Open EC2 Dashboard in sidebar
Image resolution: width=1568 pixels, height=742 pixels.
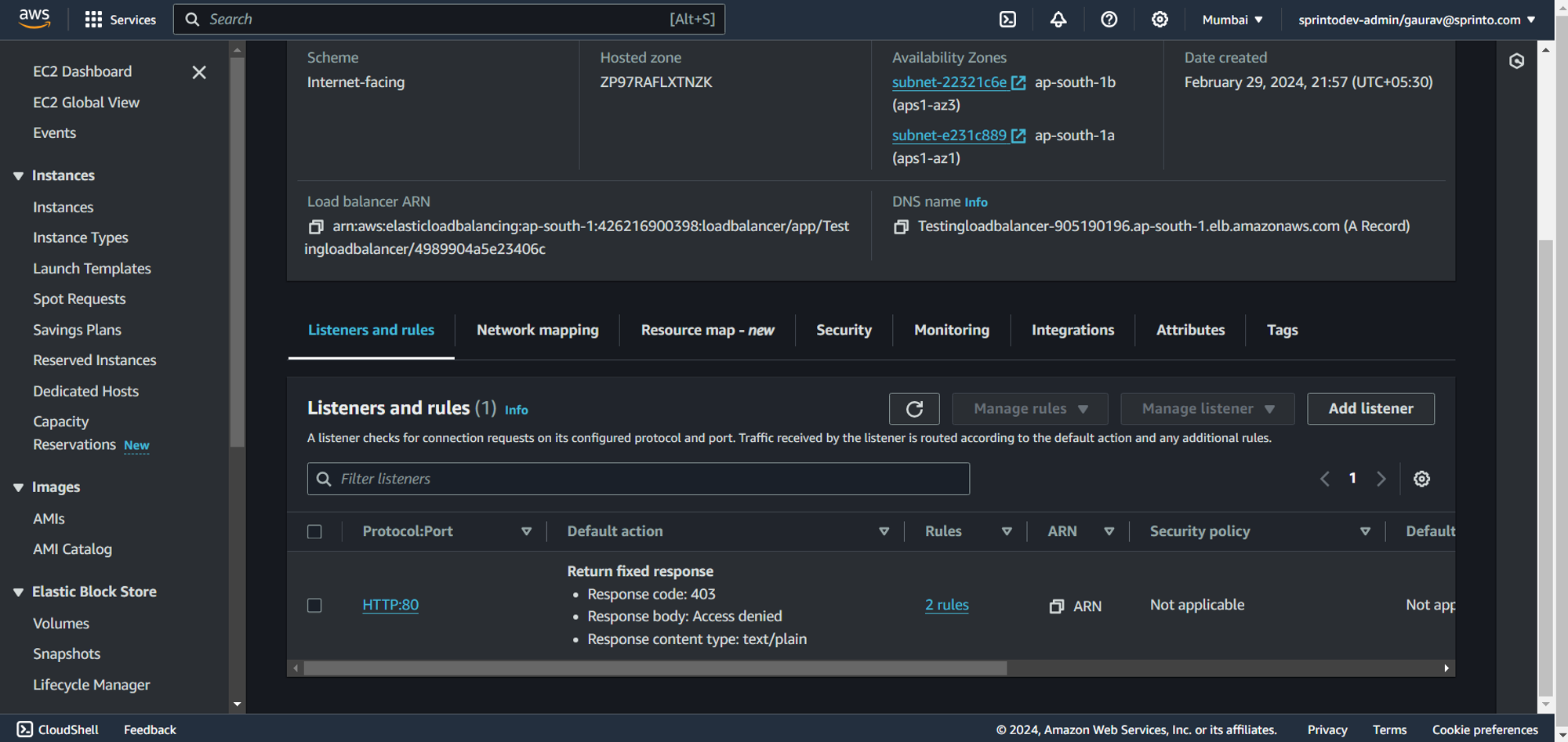[x=82, y=72]
